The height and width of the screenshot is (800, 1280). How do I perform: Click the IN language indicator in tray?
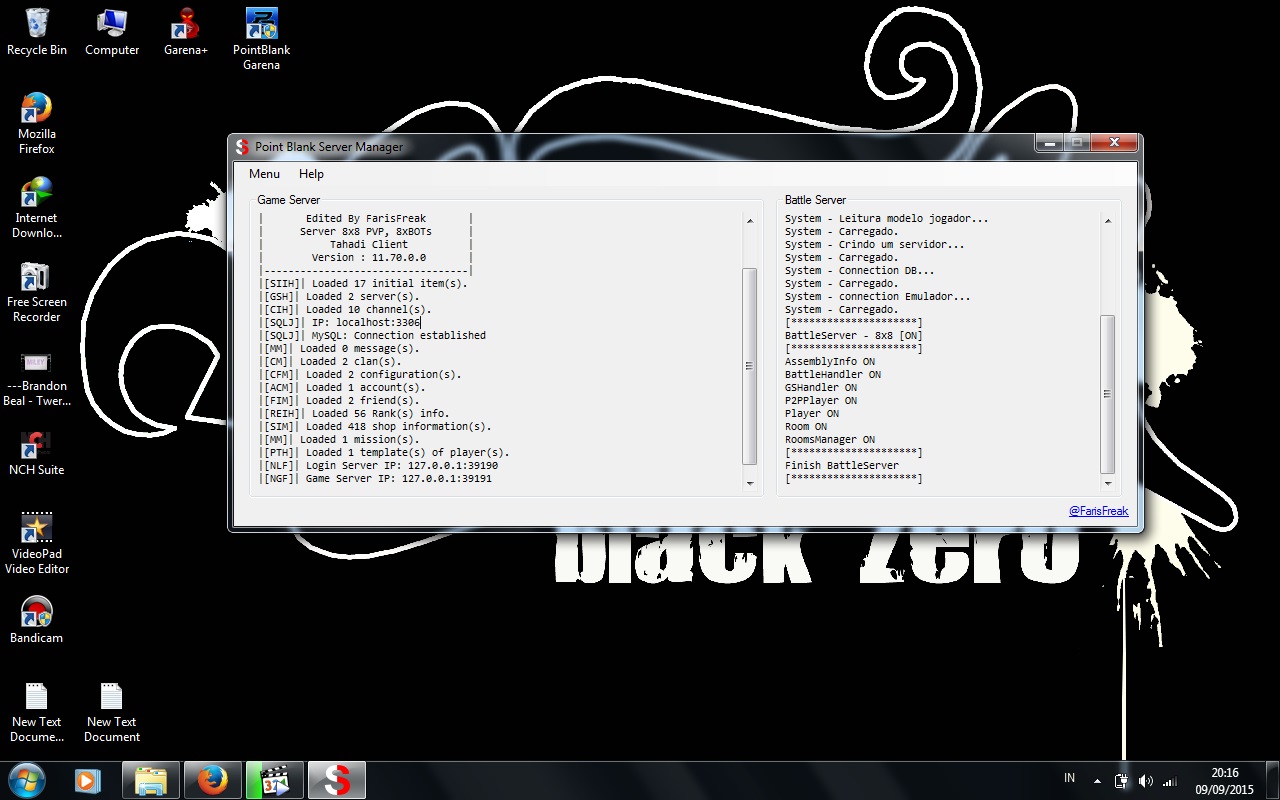pos(1070,779)
